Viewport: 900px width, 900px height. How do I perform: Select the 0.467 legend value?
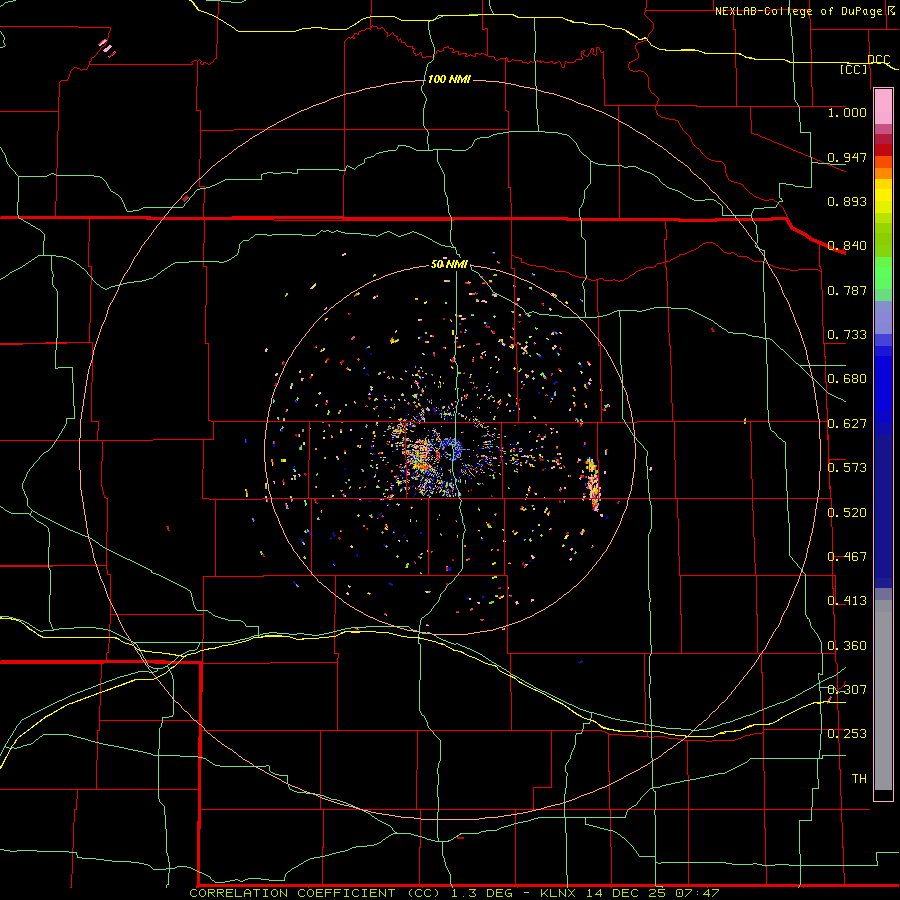(x=847, y=556)
